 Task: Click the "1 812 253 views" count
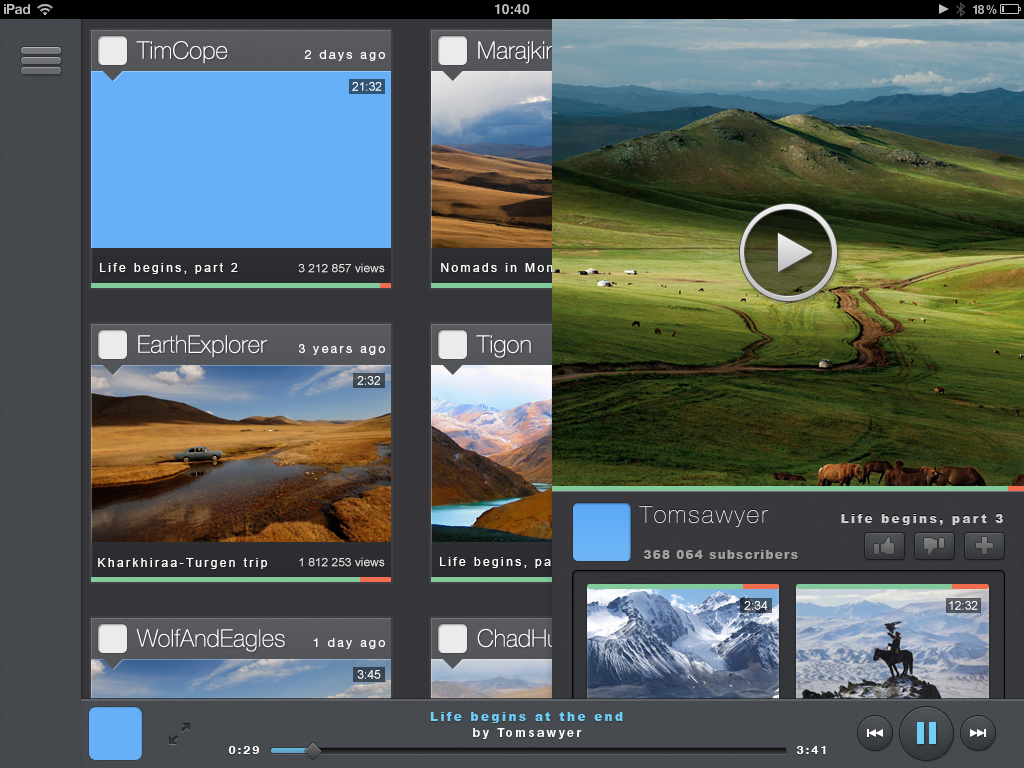342,562
